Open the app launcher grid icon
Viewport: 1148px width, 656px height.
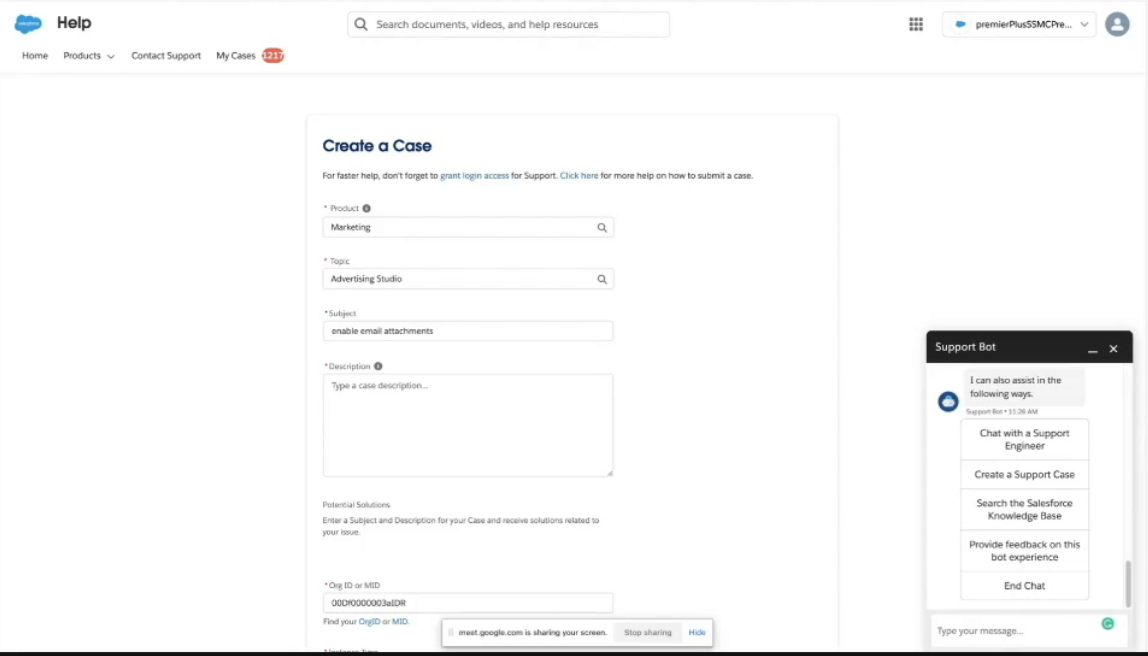pos(916,24)
